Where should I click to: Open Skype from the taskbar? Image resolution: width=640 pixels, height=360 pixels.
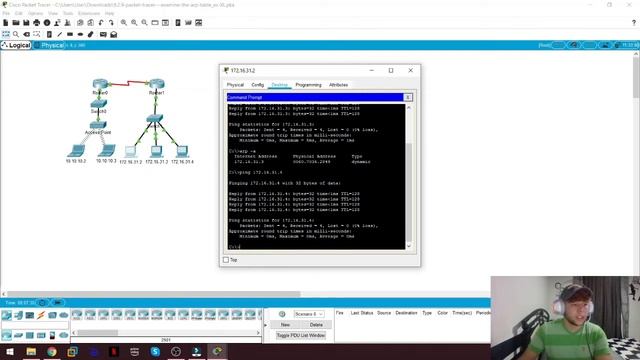(x=155, y=351)
